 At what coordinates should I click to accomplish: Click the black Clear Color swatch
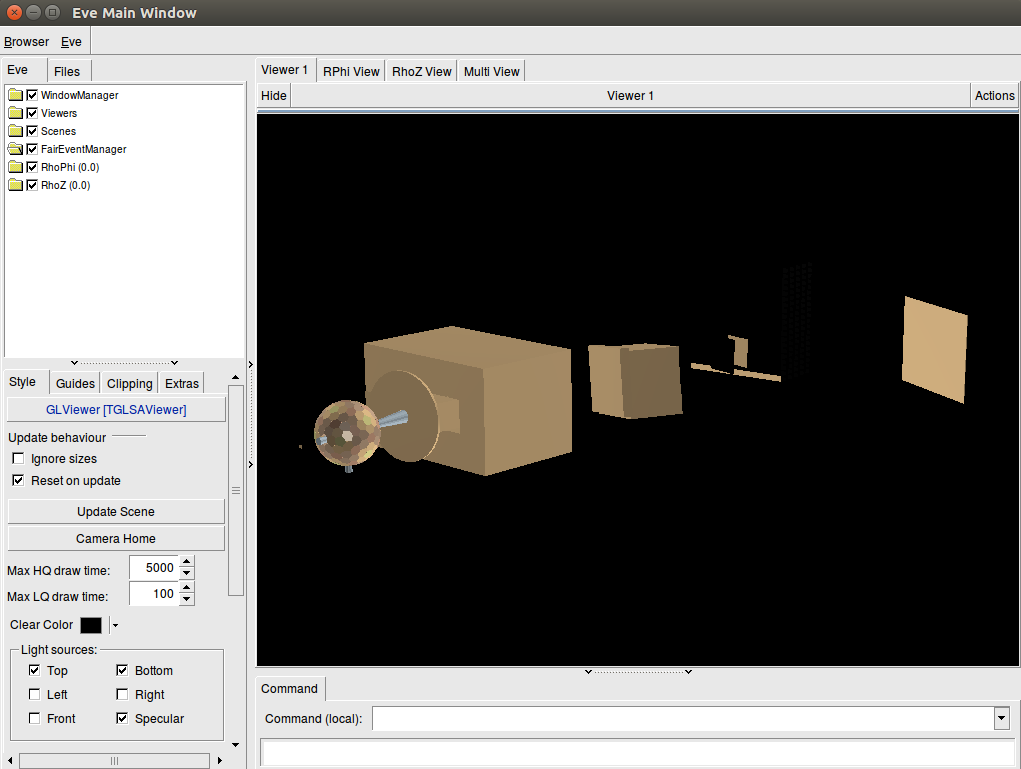click(91, 625)
